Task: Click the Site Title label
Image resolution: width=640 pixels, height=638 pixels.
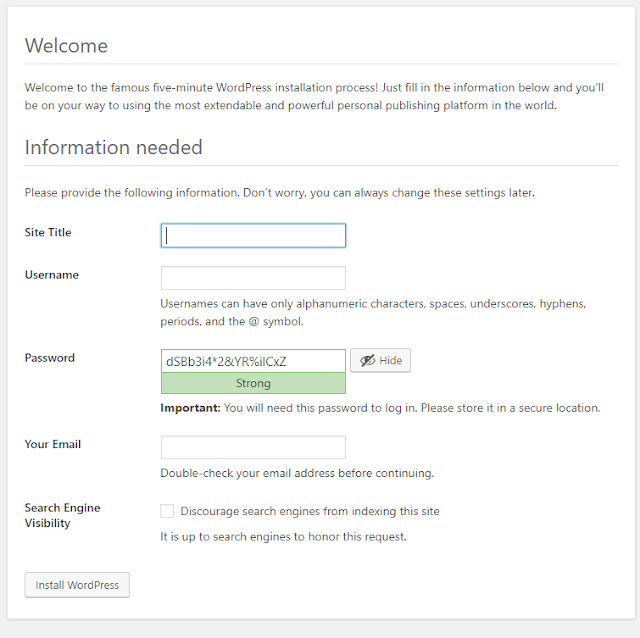Action: pos(48,232)
